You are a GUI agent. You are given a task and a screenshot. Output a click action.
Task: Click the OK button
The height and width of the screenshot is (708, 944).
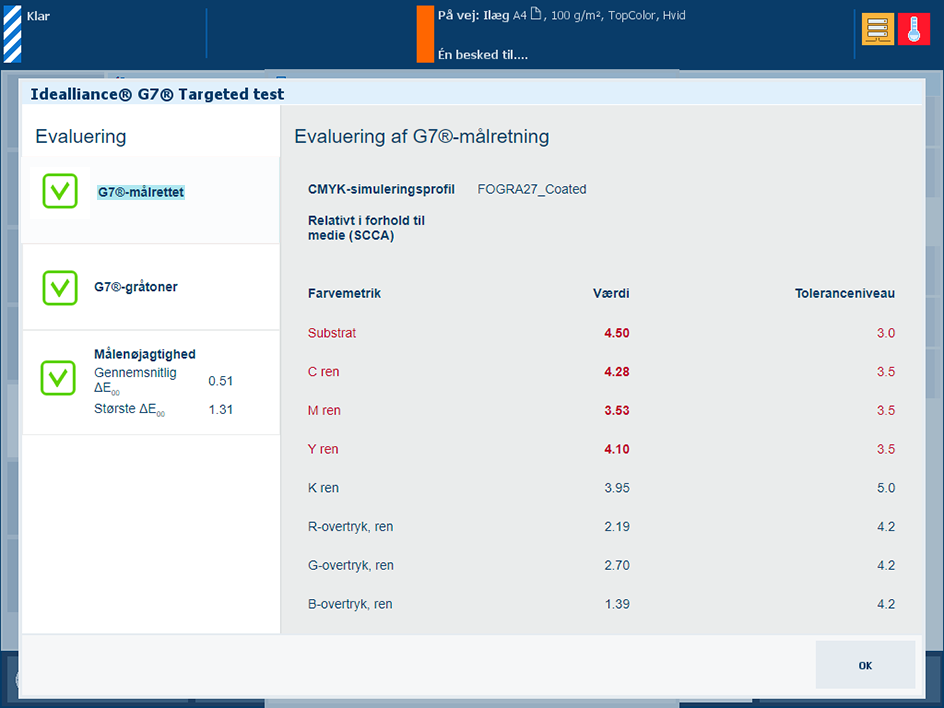[865, 665]
